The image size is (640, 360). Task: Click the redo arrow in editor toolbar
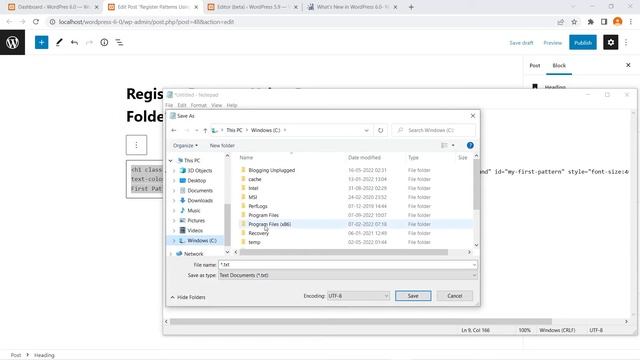[x=89, y=42]
